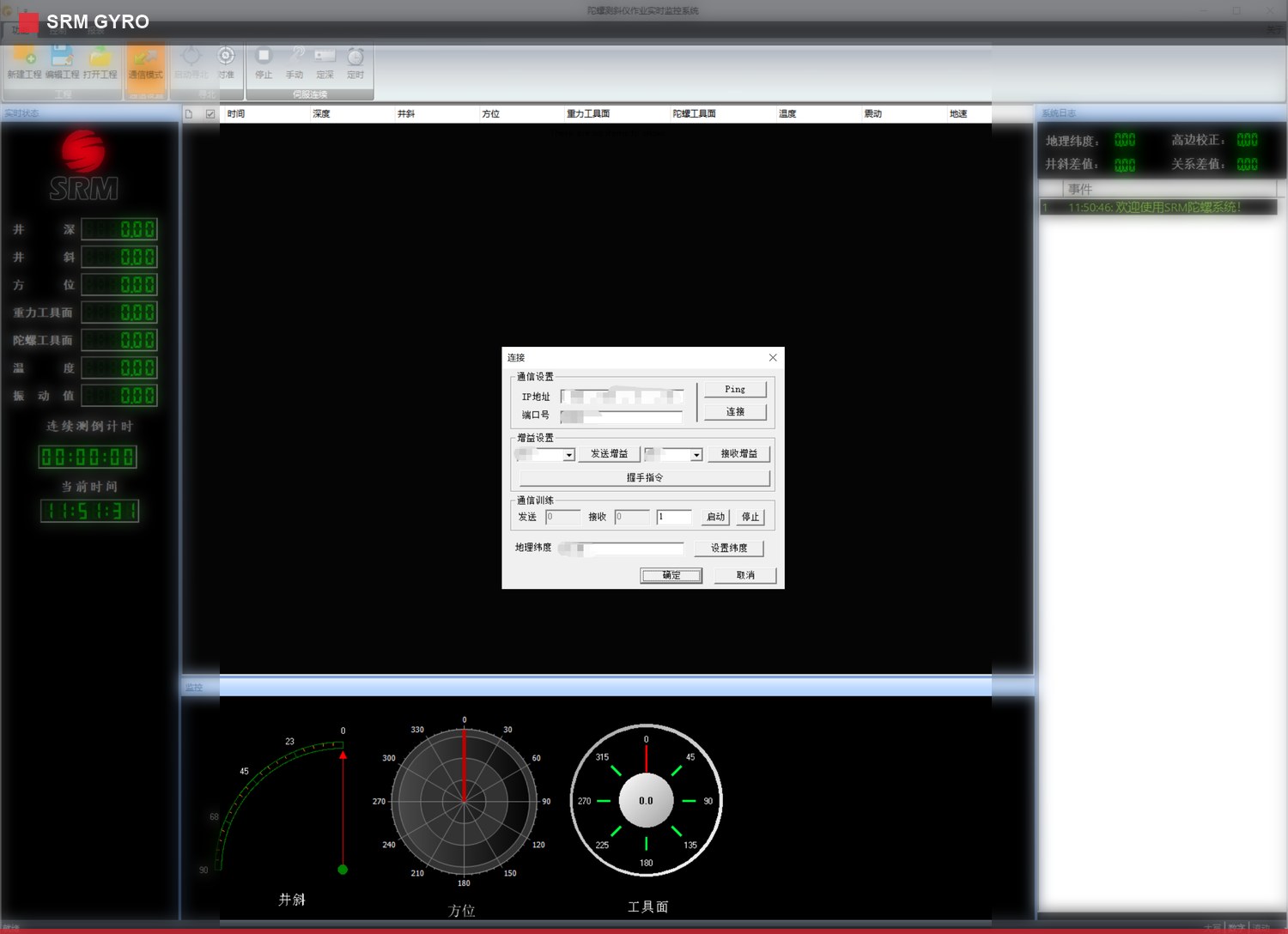Click the 启动寻北 north-seeking icon
Screen dimensions: 1288x934
[191, 62]
